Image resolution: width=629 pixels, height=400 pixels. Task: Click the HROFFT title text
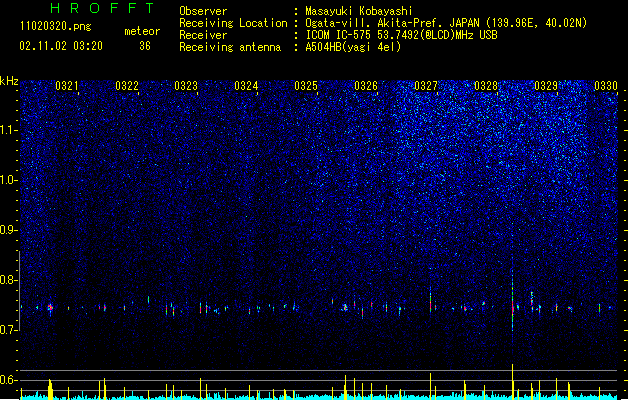(x=102, y=8)
